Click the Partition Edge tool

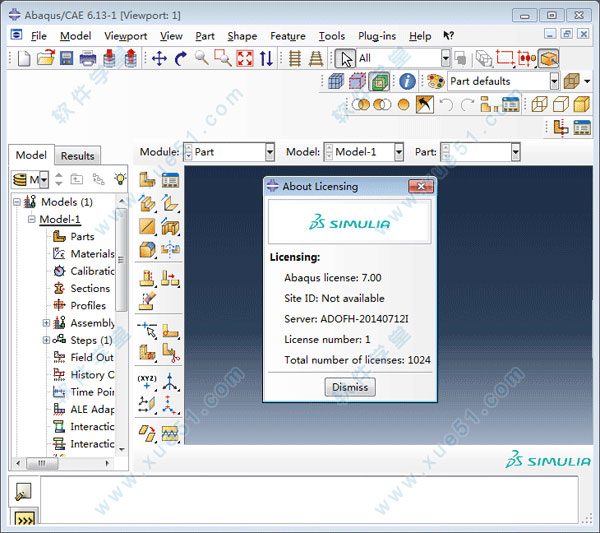147,330
